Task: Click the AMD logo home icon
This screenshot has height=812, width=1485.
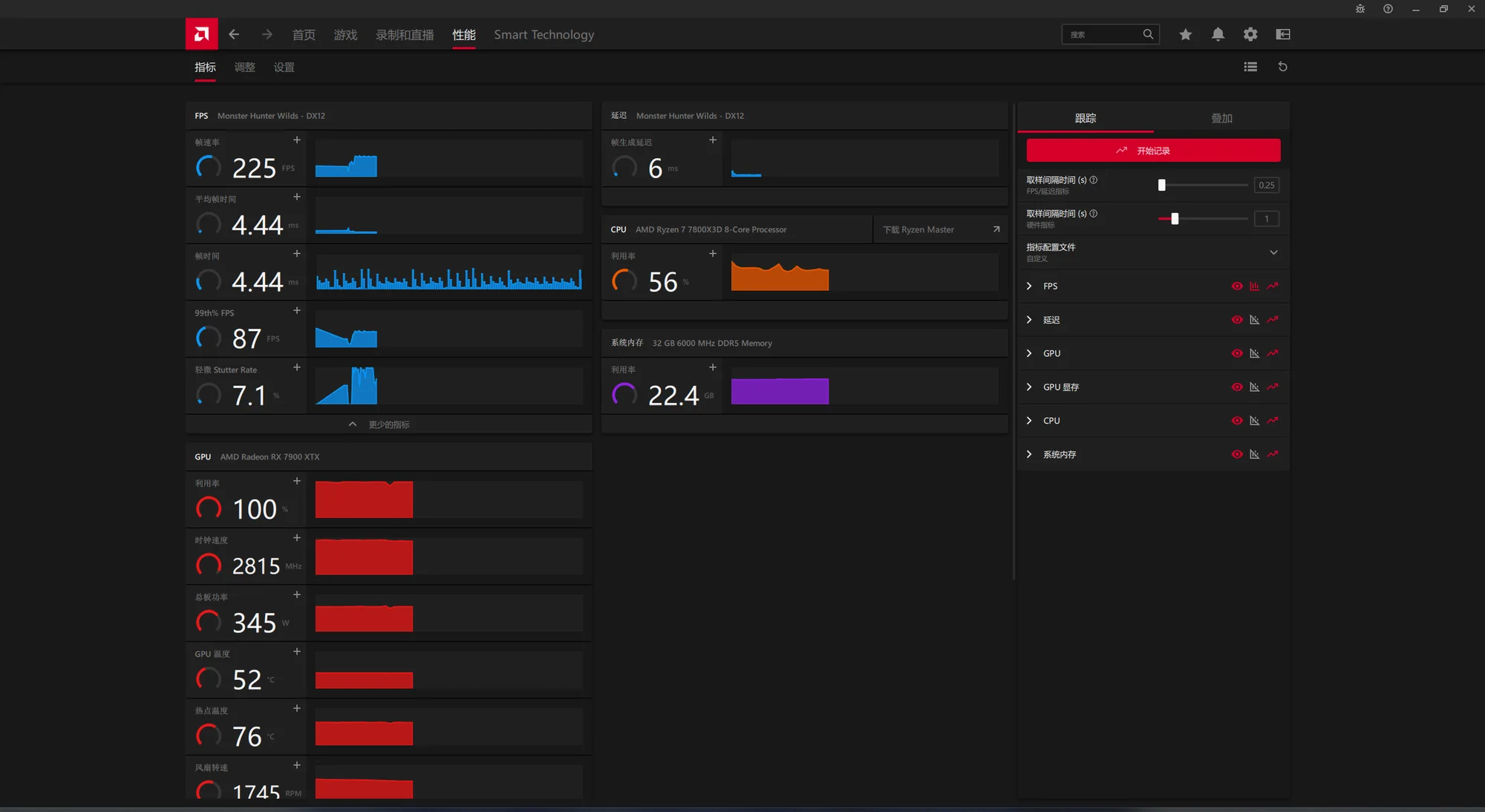Action: click(201, 34)
